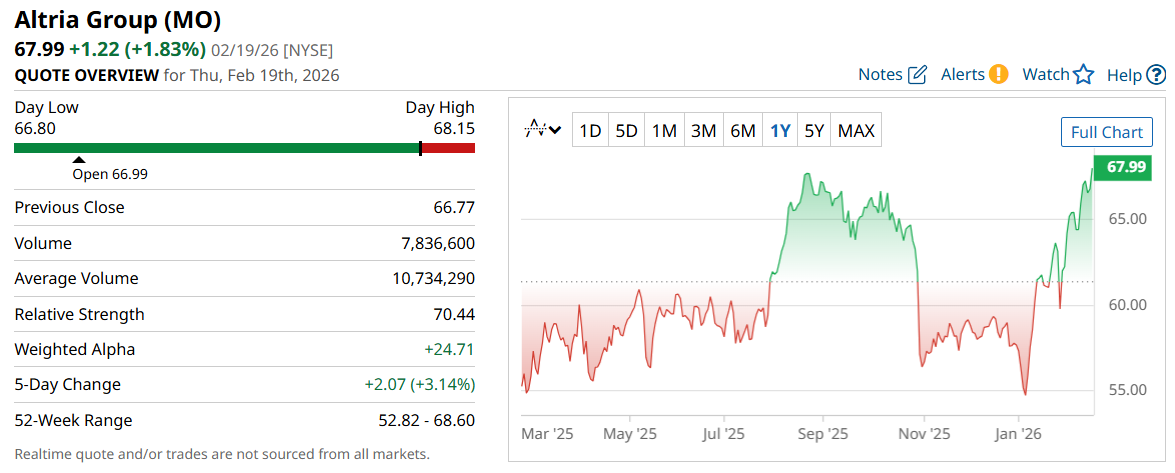The image size is (1175, 473).
Task: Click the Help question mark icon
Action: (1156, 74)
